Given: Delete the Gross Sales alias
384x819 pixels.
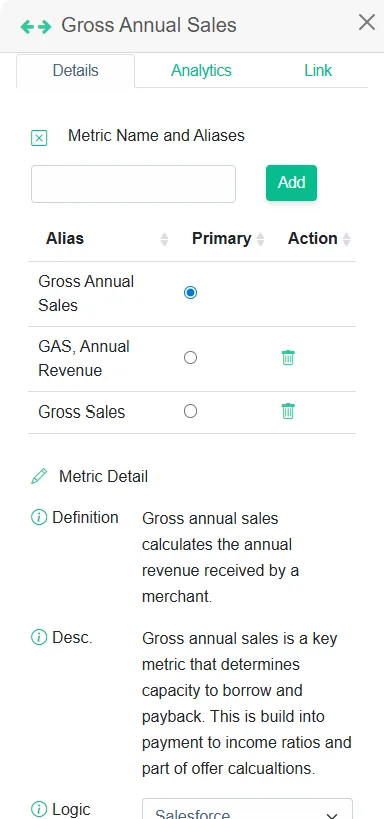Looking at the screenshot, I should point(288,412).
